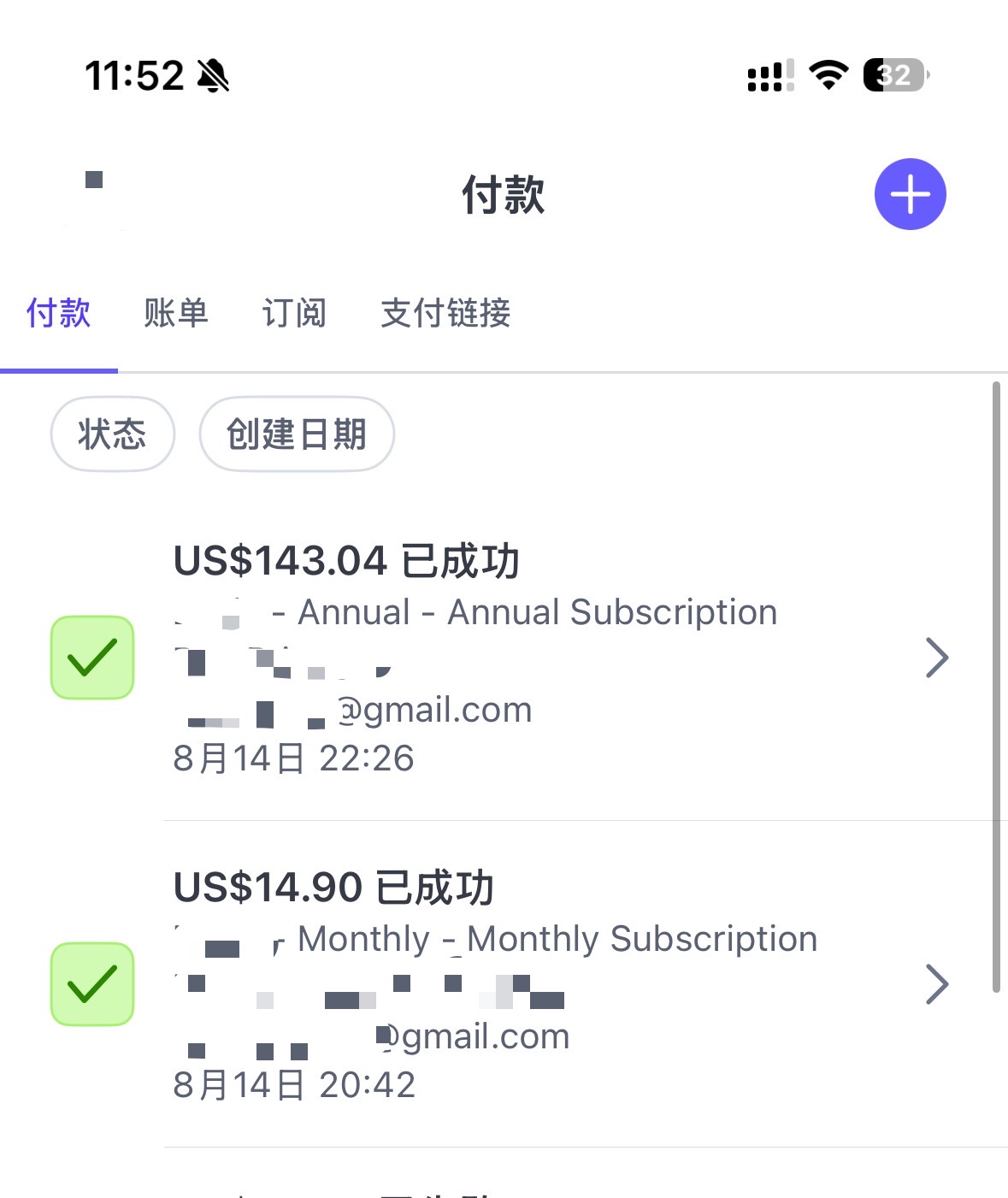Click the vertical scrollbar on the right
The height and width of the screenshot is (1198, 1008).
tap(996, 688)
